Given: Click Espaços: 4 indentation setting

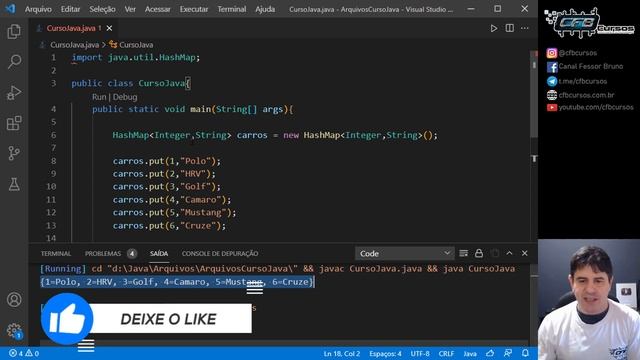Looking at the screenshot, I should [385, 353].
